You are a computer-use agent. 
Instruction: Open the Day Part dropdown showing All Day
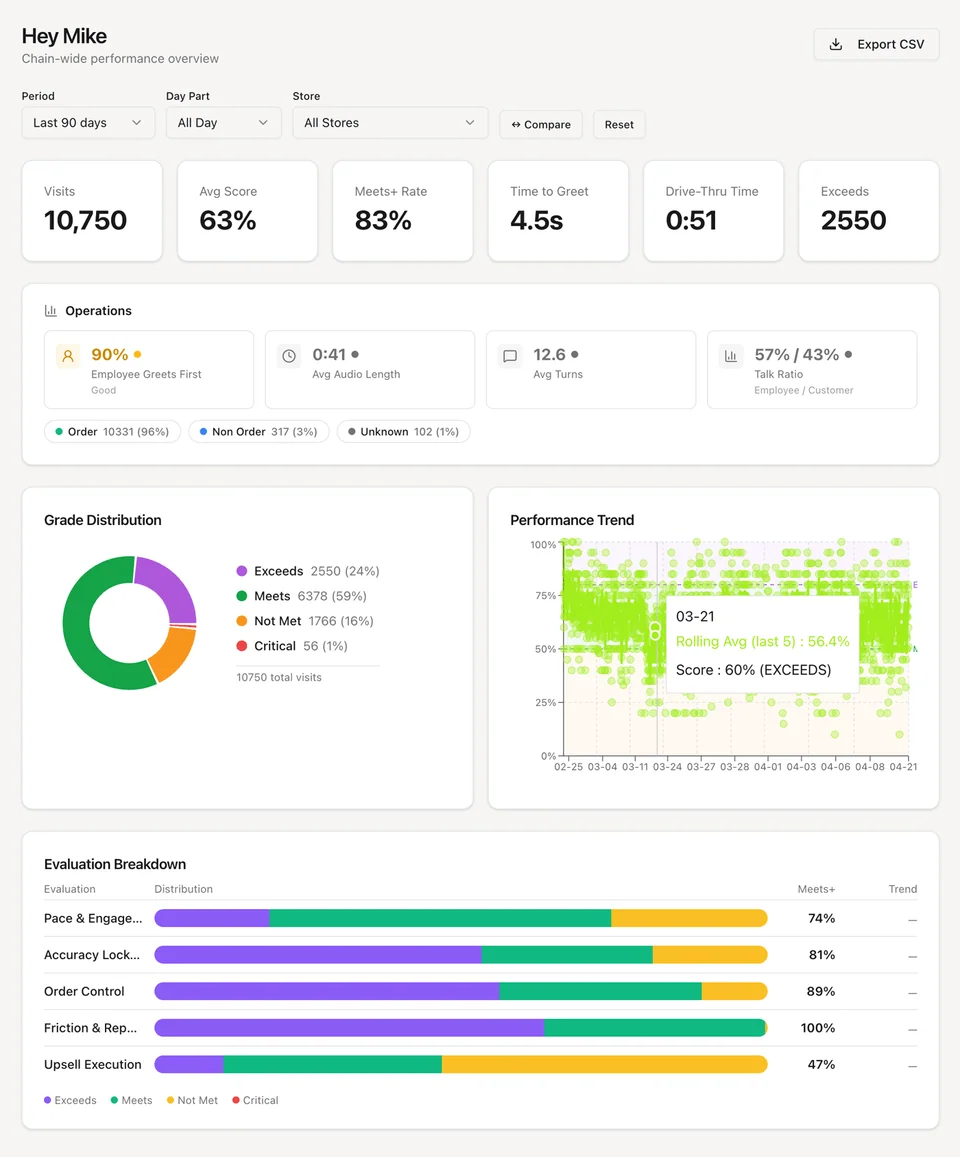point(224,122)
